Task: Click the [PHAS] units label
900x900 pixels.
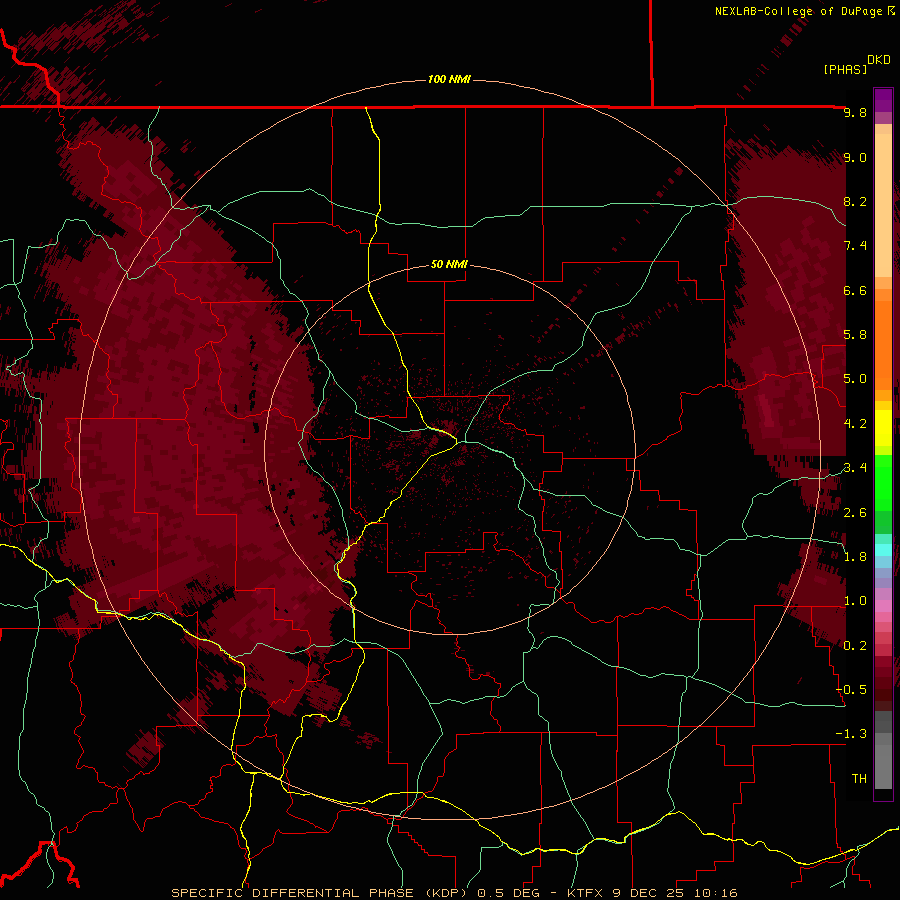Action: [x=845, y=69]
